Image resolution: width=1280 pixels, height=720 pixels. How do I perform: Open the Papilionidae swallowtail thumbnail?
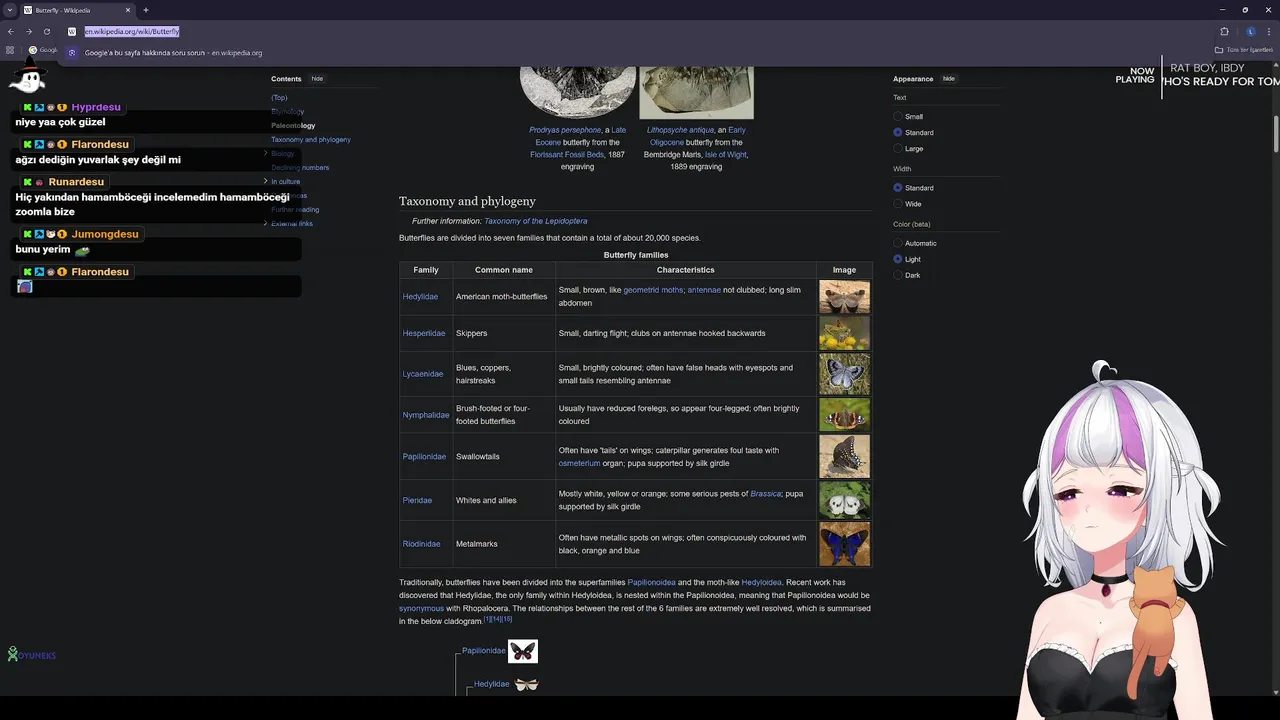tap(844, 456)
